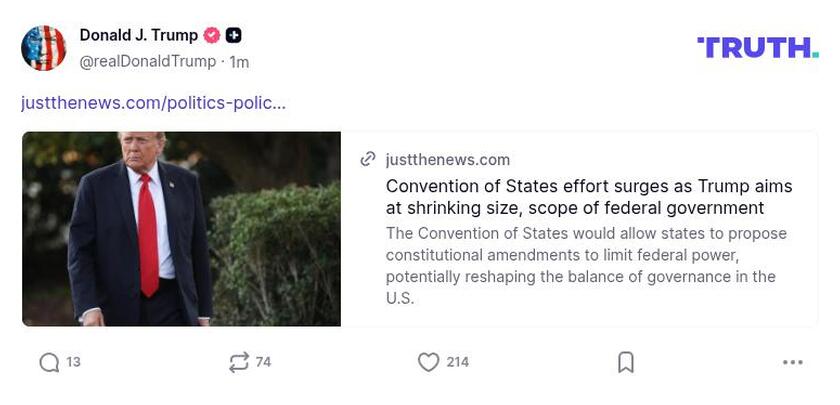This screenshot has width=840, height=405.
Task: Like the post with the heart icon
Action: click(428, 362)
